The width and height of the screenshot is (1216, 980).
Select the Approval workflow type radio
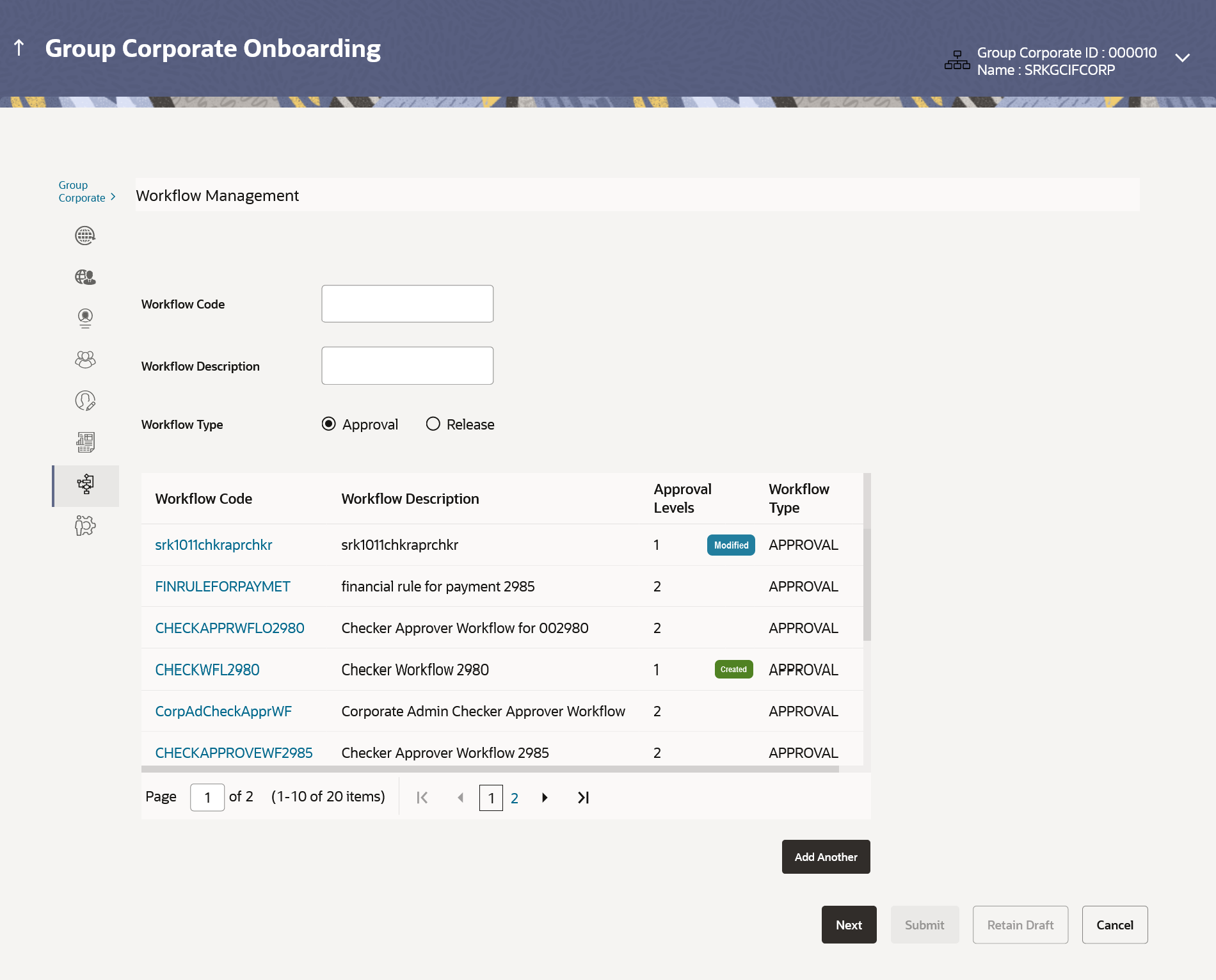point(328,424)
